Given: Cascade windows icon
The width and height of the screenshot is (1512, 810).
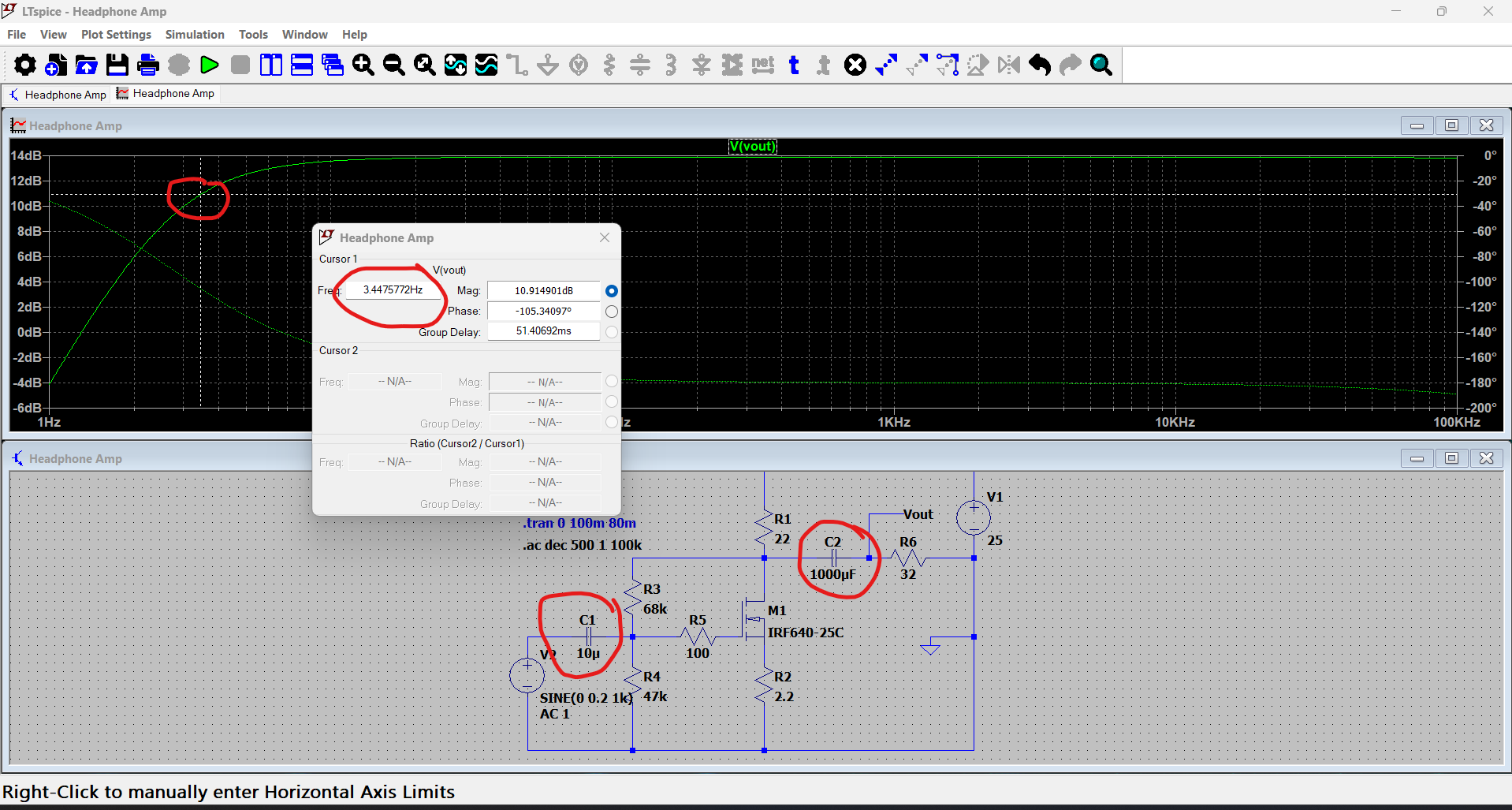Looking at the screenshot, I should 333,65.
